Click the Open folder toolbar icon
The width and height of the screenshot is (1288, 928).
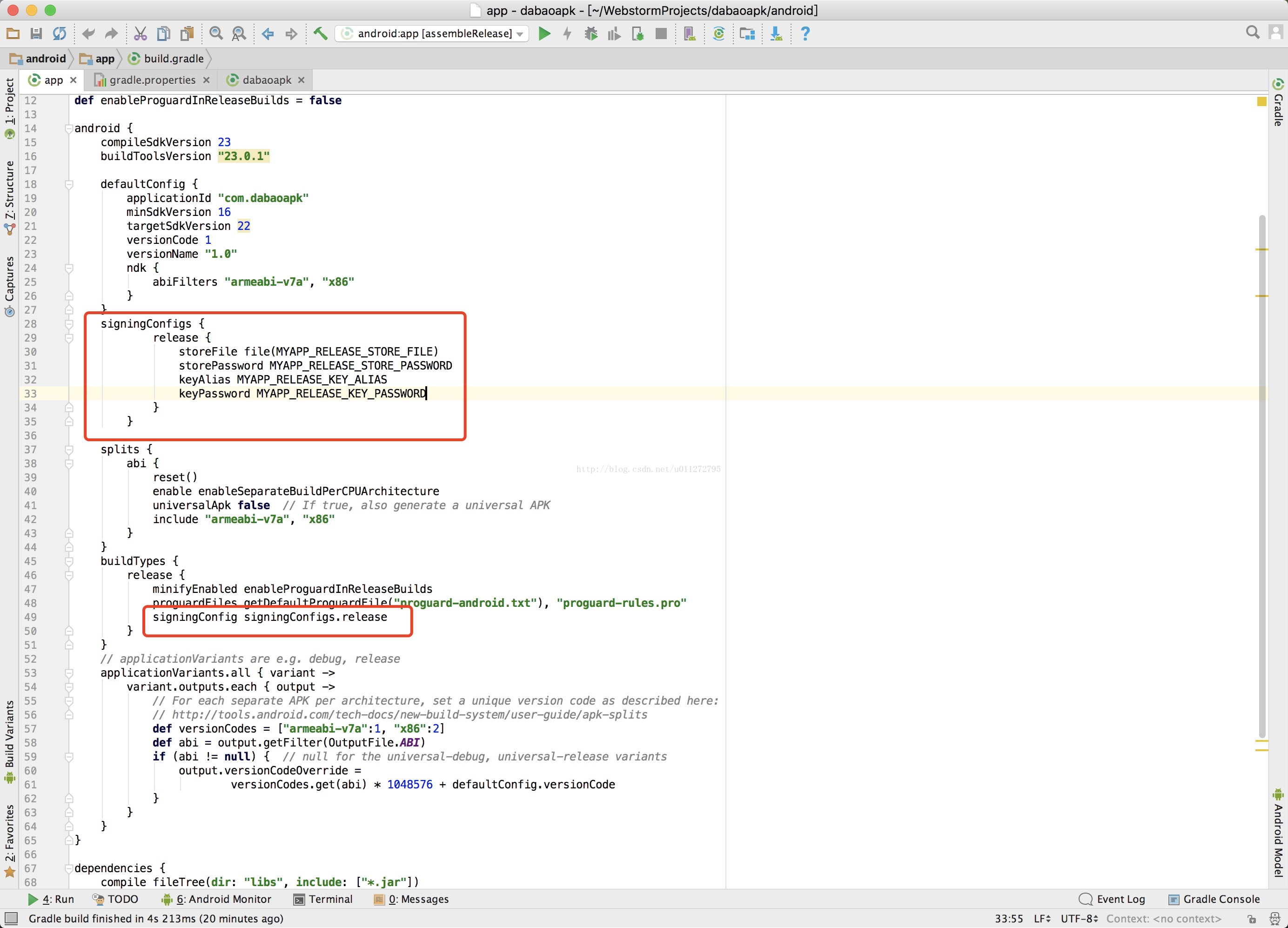(x=13, y=34)
